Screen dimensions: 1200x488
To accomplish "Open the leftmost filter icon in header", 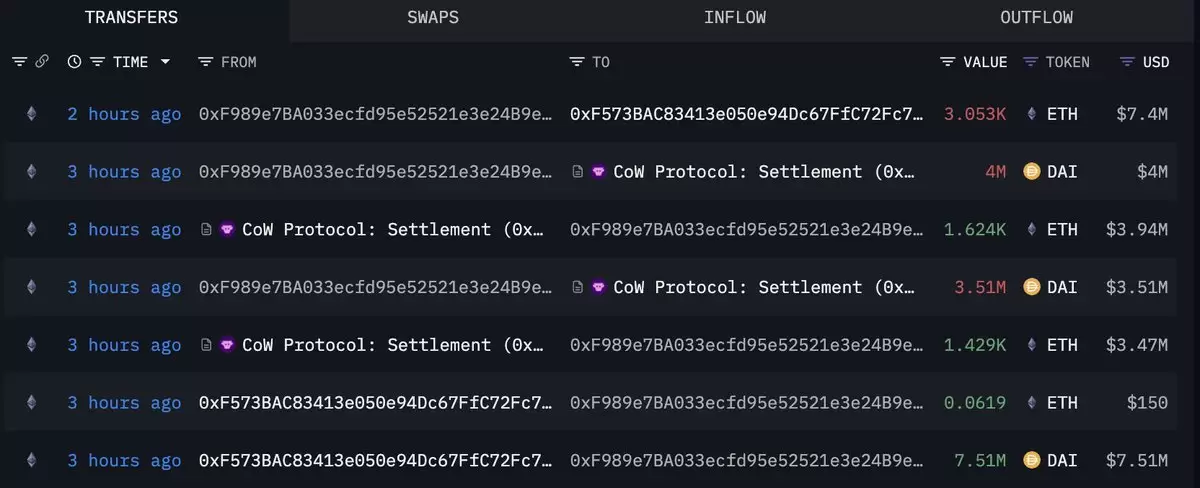I will 19,62.
